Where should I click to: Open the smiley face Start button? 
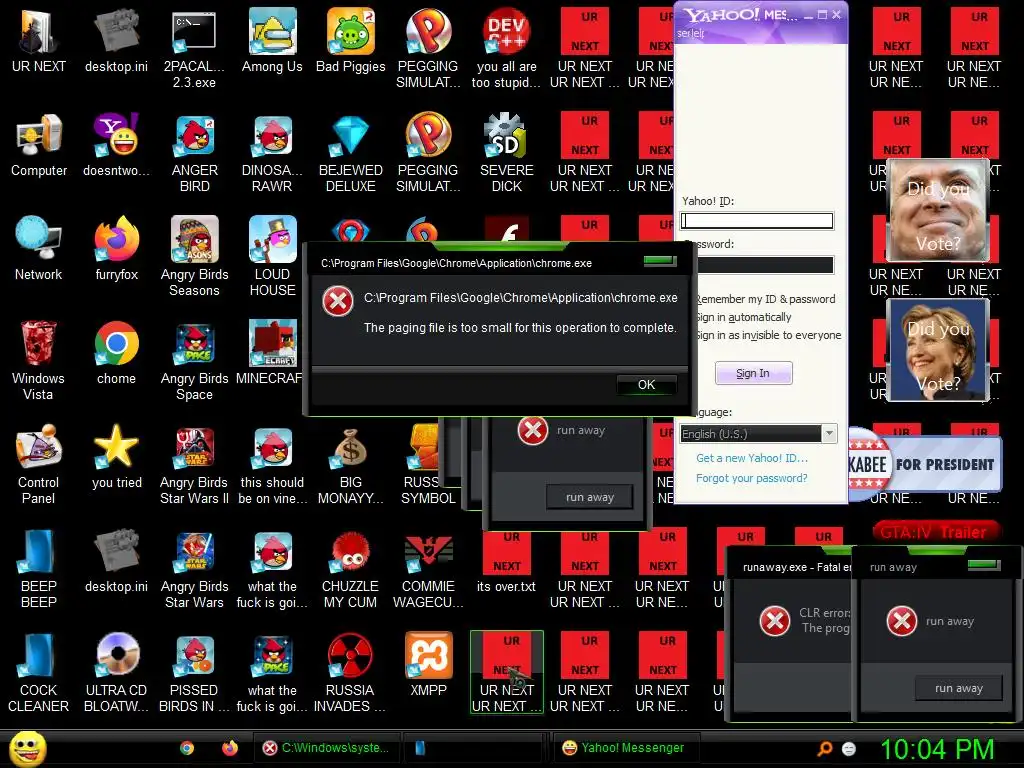pyautogui.click(x=27, y=748)
